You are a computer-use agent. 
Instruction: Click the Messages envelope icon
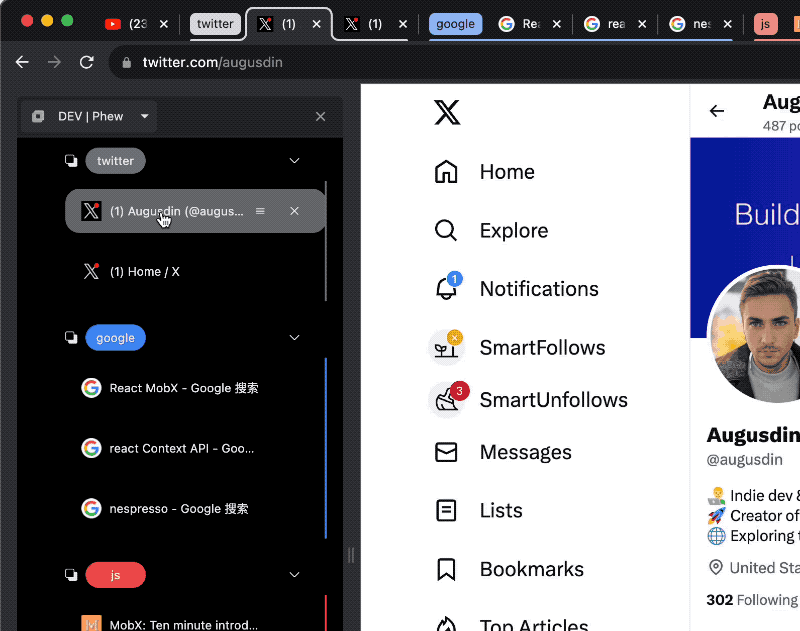pyautogui.click(x=446, y=452)
